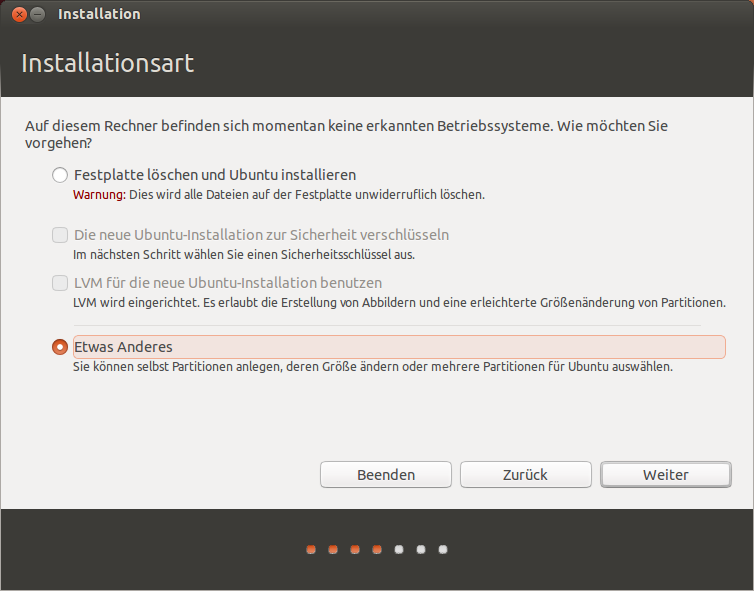Minimize the Installation window
The image size is (754, 591).
[x=38, y=14]
